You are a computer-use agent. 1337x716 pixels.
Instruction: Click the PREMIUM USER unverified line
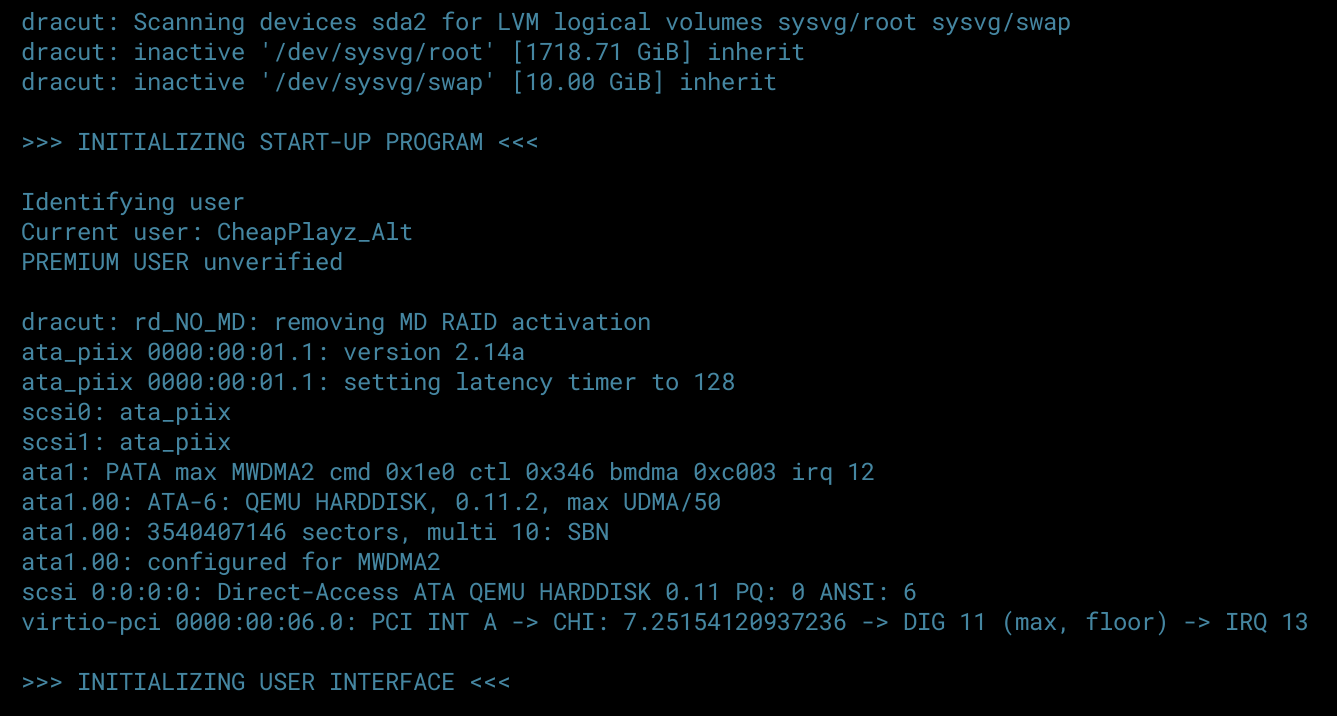tap(182, 262)
